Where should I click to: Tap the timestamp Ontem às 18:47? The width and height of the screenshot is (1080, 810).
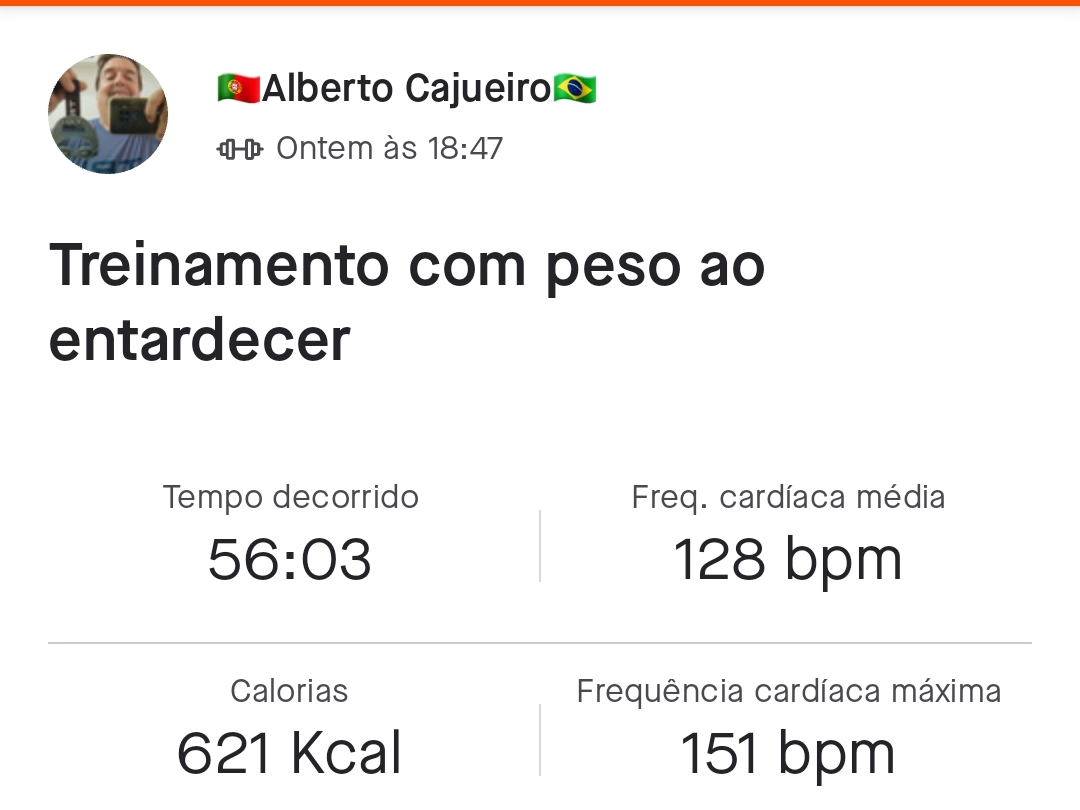click(x=390, y=149)
